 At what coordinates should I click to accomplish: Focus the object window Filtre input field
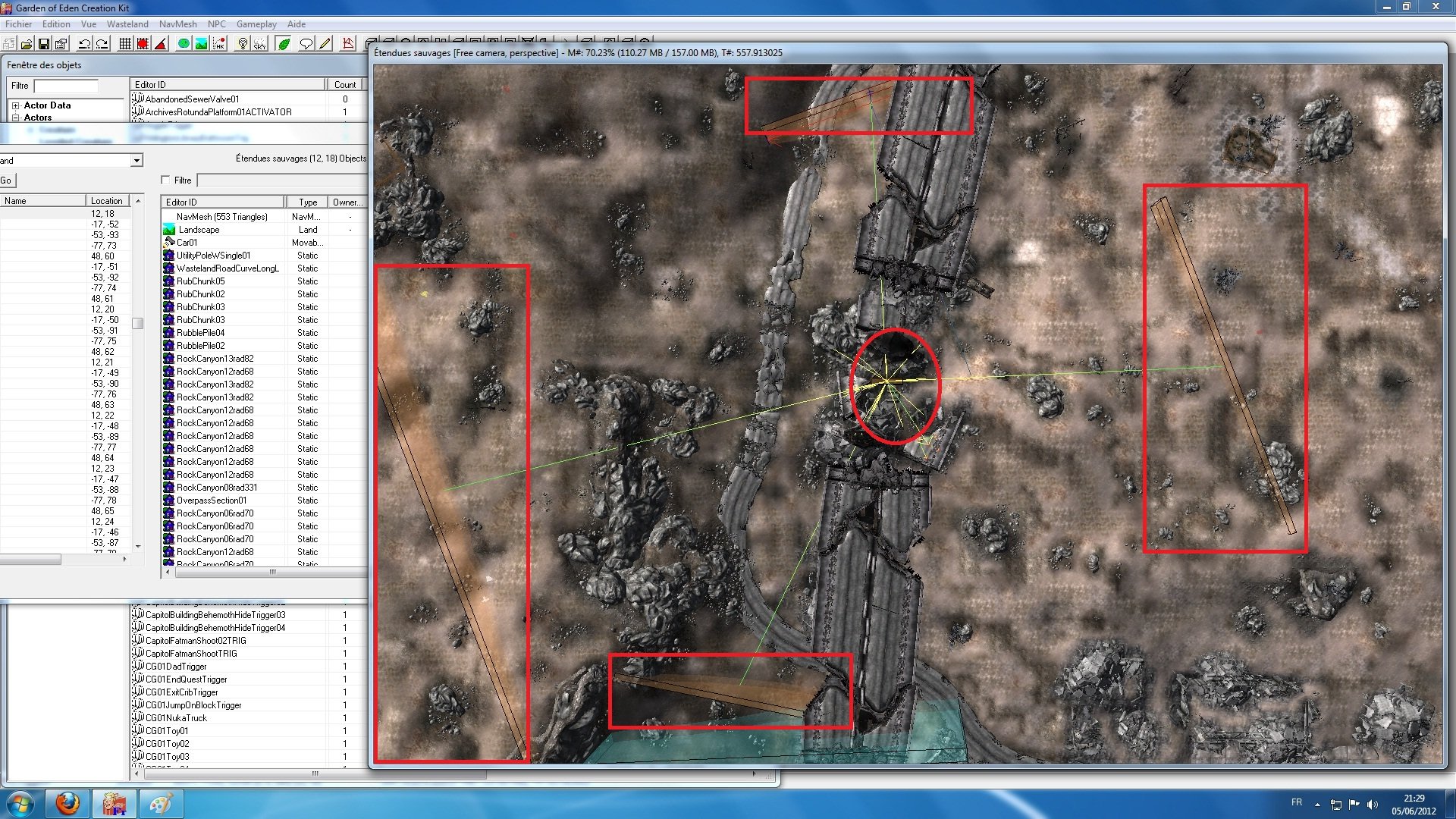[66, 86]
